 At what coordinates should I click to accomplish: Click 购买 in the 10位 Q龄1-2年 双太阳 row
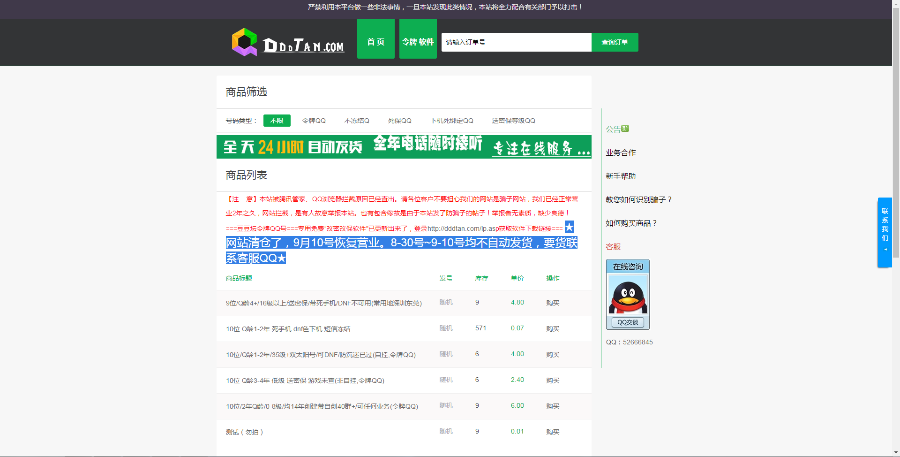[x=553, y=355]
